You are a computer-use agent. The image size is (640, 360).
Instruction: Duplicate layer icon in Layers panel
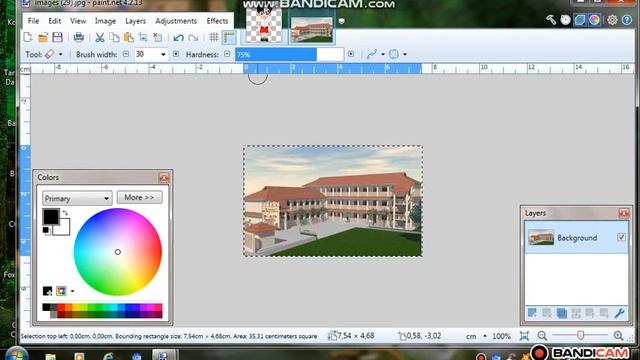pyautogui.click(x=562, y=313)
